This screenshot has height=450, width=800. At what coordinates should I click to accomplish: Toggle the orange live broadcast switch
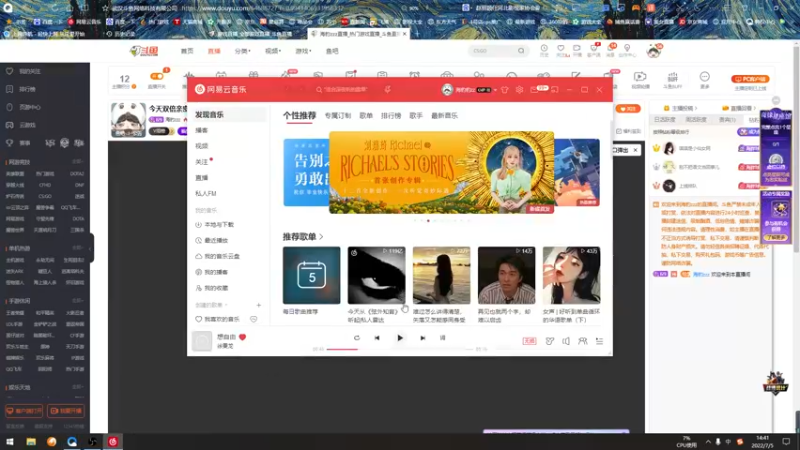click(157, 77)
